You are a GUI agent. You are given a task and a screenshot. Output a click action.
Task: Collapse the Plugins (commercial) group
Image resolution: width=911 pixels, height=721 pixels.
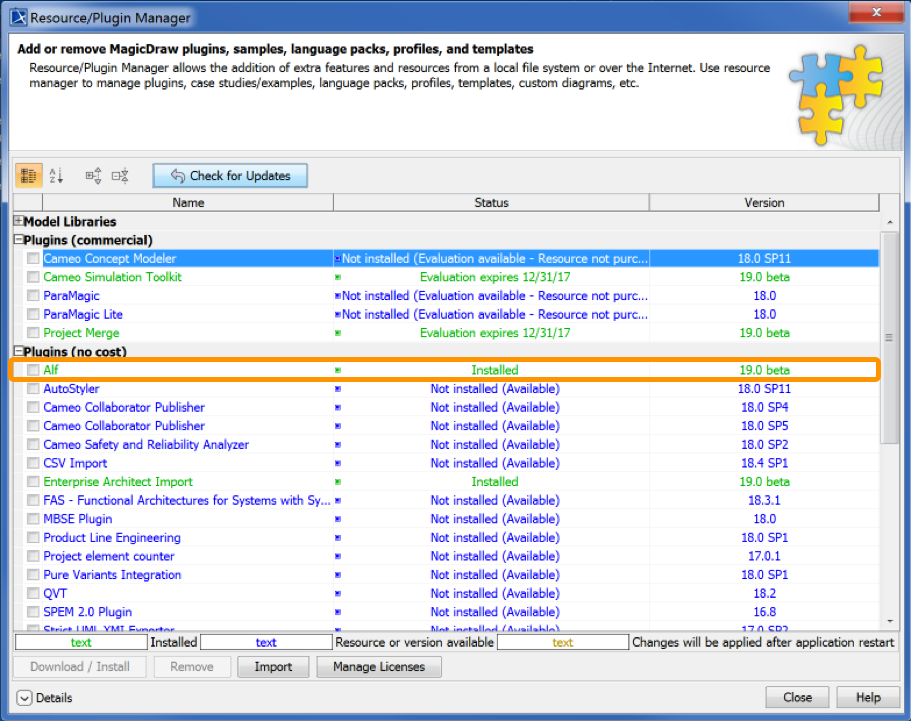pos(18,240)
